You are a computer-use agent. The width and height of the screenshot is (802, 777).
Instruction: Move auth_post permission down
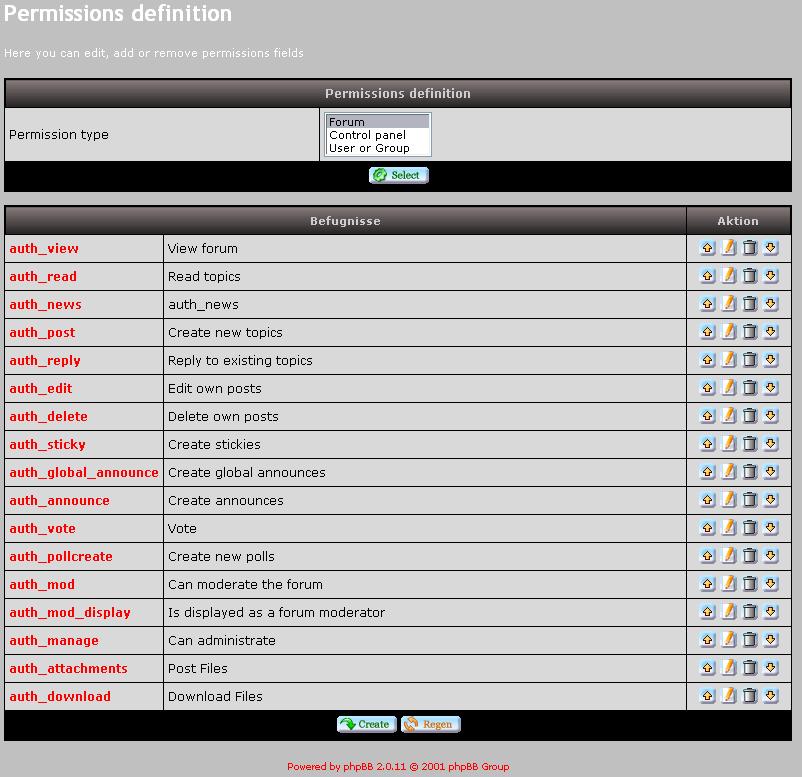[x=771, y=332]
